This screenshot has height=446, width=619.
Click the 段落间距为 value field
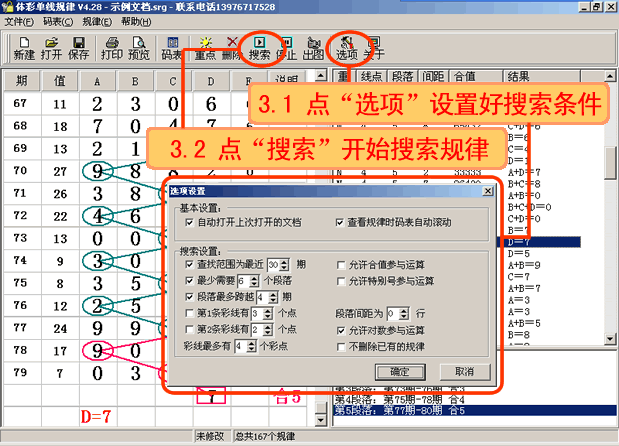click(x=394, y=314)
